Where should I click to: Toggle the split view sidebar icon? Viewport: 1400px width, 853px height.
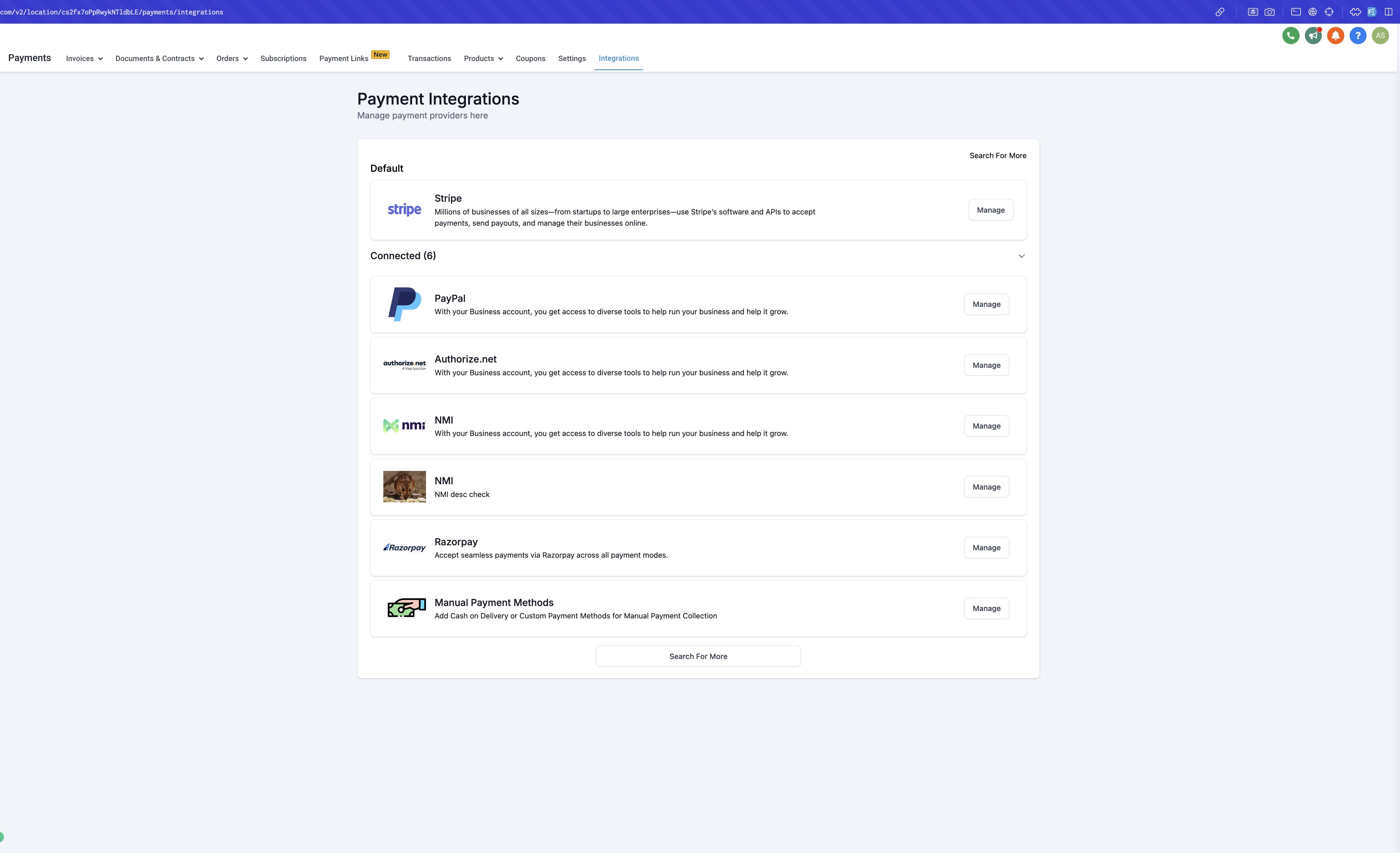click(1389, 12)
